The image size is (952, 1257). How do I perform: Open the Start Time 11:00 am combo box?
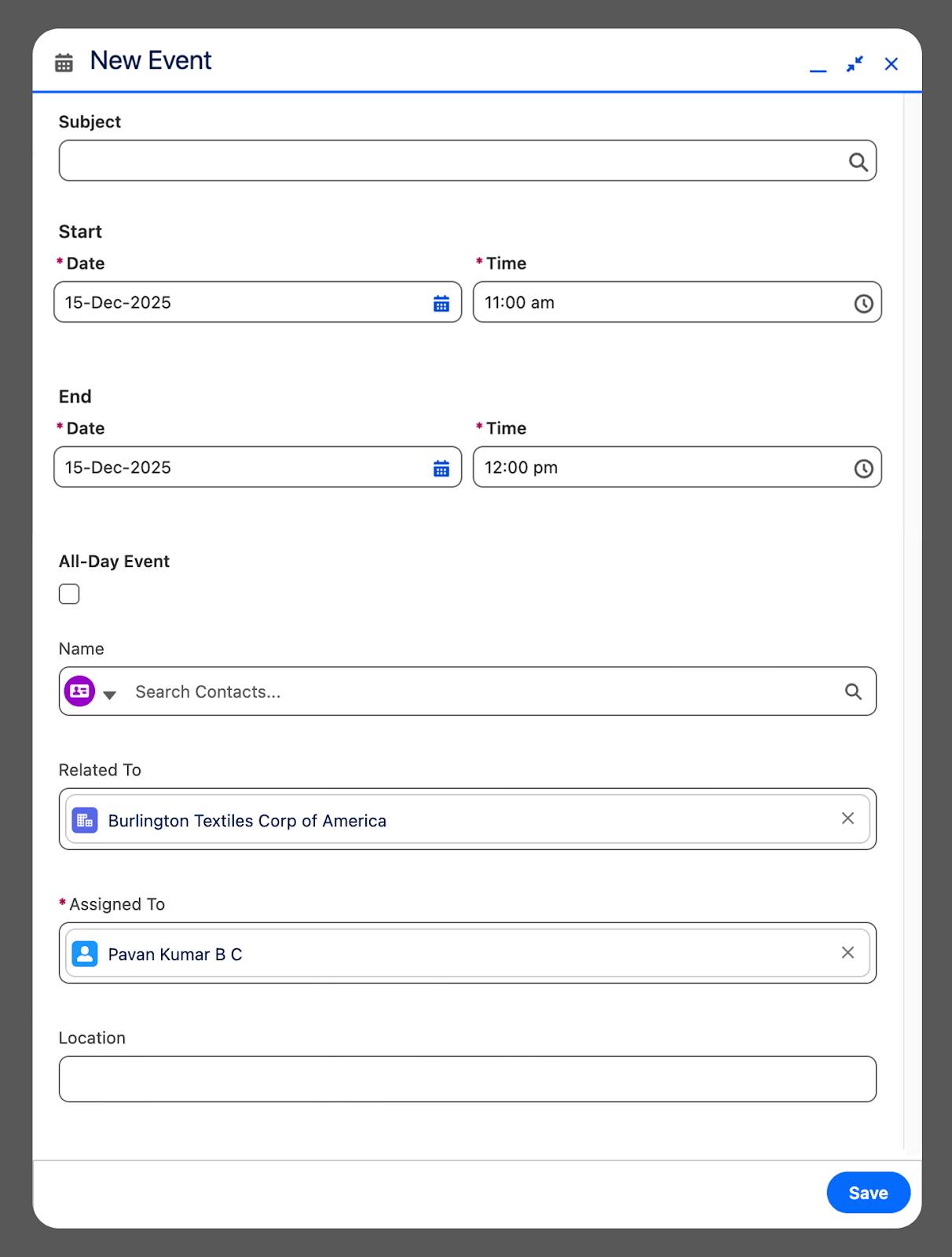click(660, 302)
